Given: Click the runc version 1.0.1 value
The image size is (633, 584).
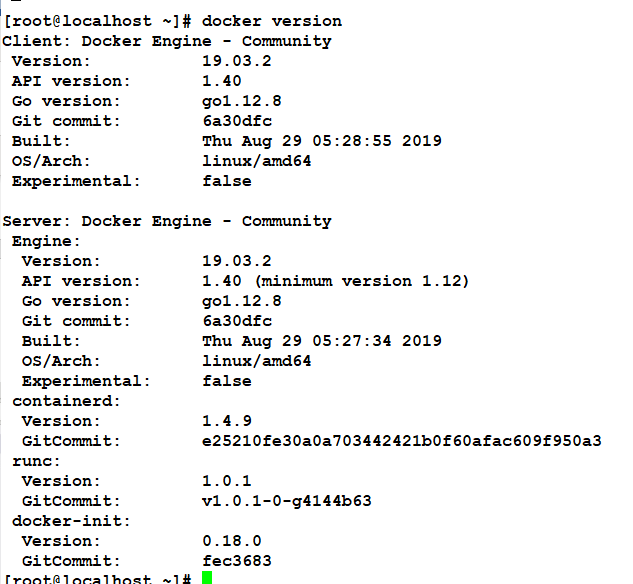Looking at the screenshot, I should pyautogui.click(x=226, y=481).
